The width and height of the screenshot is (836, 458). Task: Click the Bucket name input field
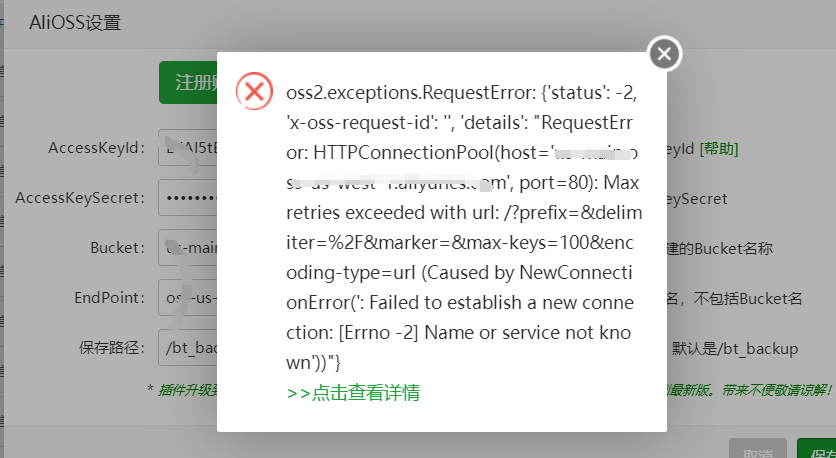pos(188,248)
